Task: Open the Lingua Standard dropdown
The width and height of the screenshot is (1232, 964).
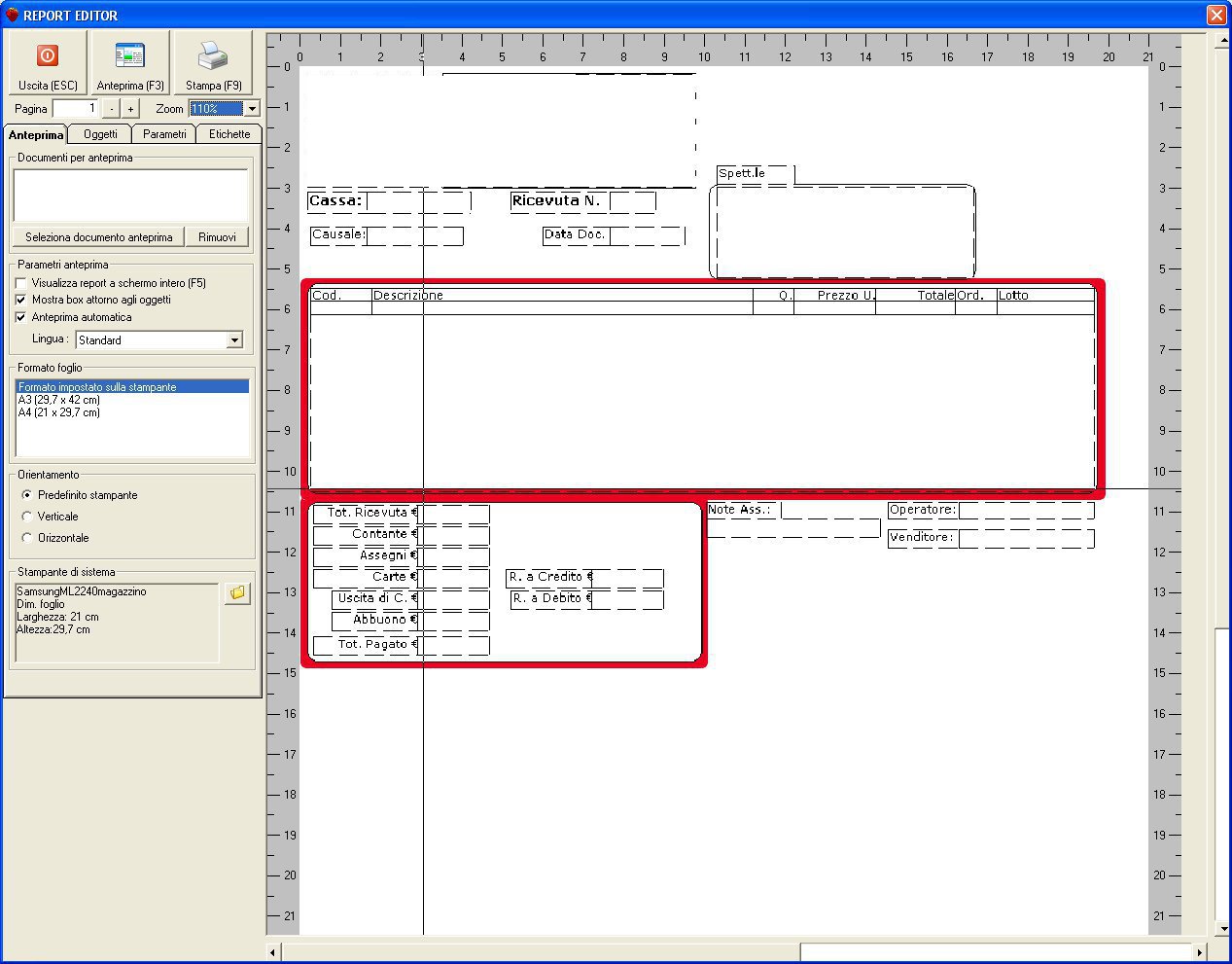Action: [x=234, y=340]
